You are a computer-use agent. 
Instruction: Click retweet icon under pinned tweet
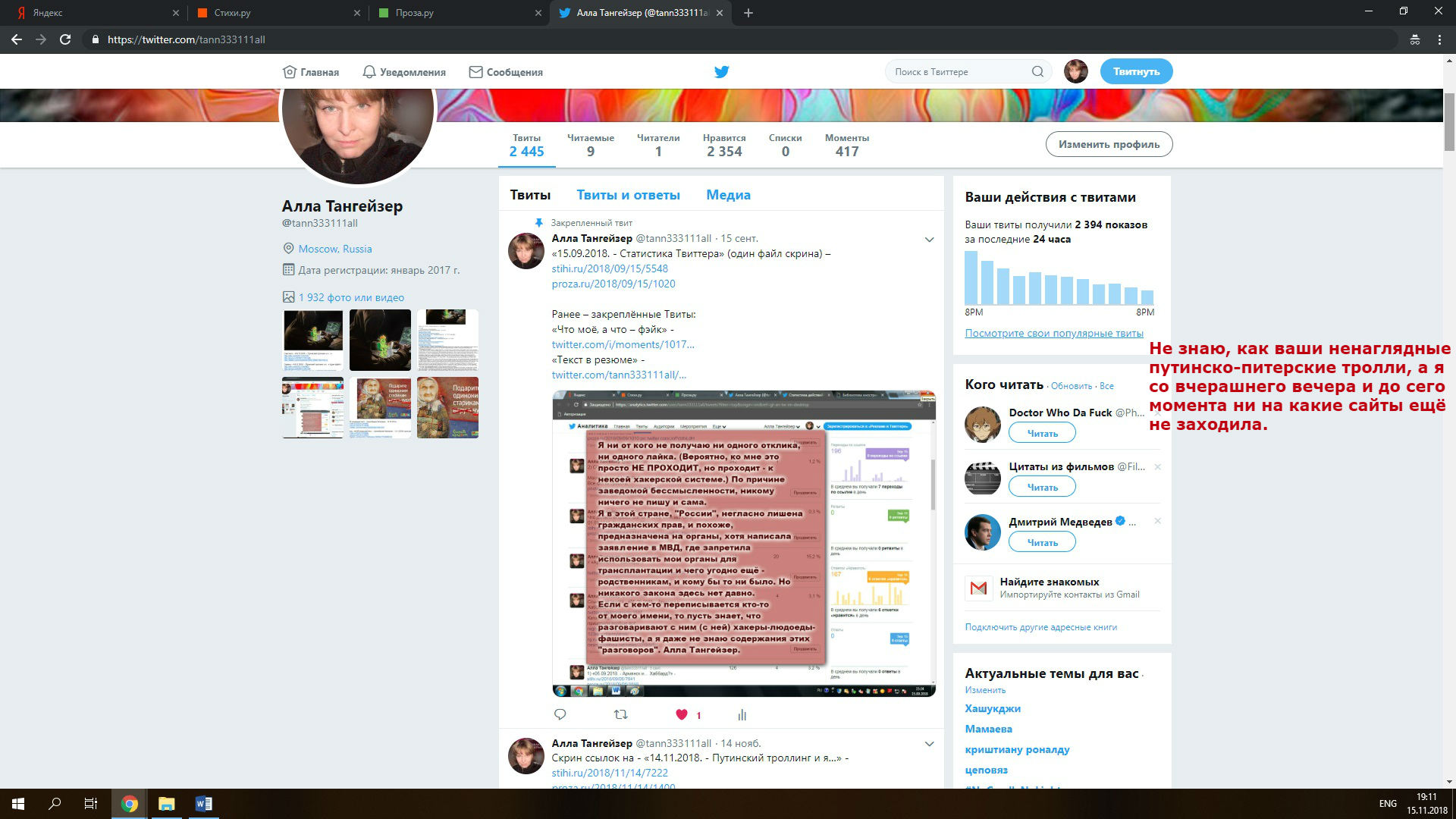620,714
